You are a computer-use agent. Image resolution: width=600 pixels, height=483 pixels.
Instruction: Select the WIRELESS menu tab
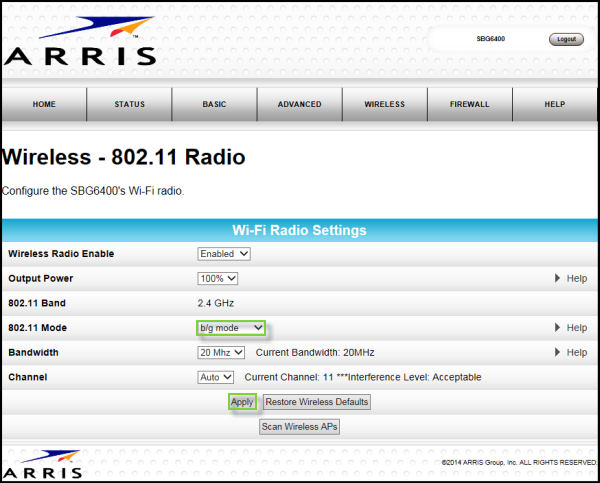[384, 104]
